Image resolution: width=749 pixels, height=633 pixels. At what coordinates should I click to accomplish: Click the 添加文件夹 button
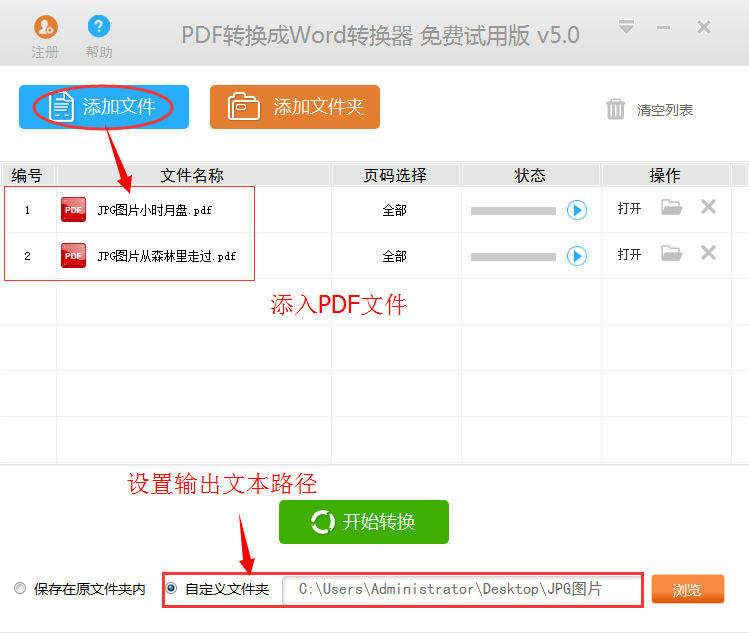295,107
